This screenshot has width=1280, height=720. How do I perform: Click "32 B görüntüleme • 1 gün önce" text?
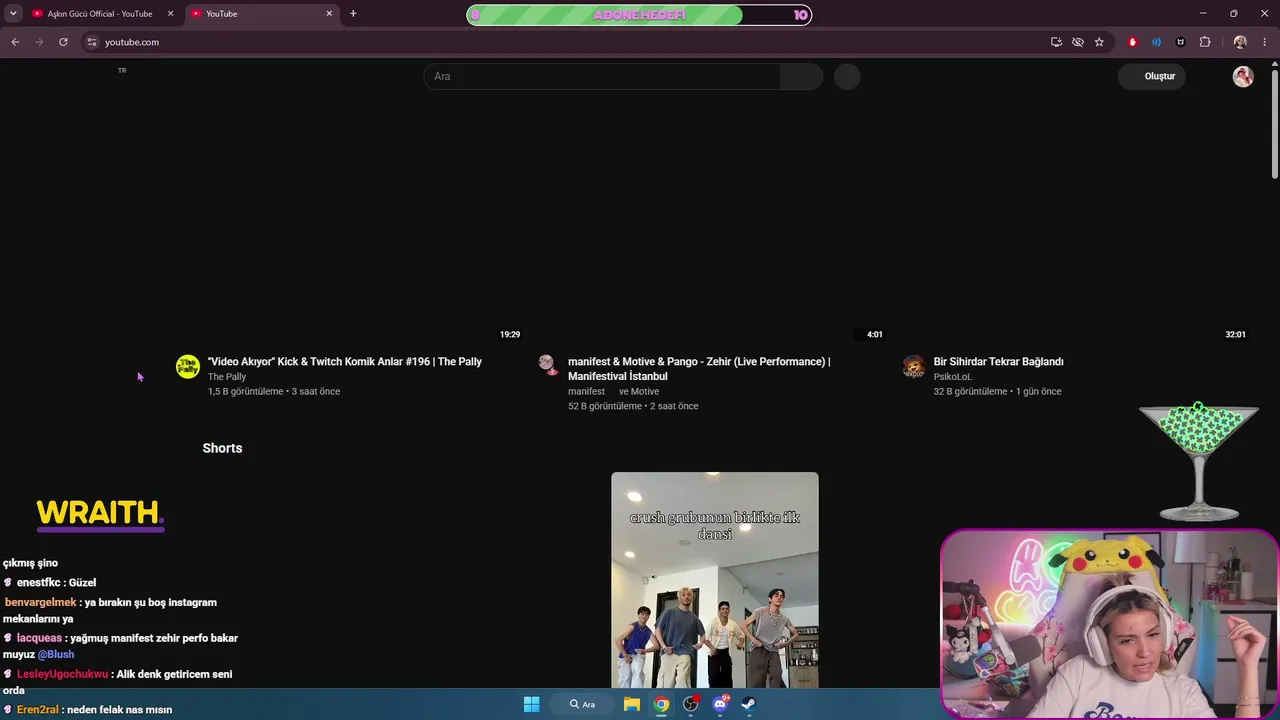pyautogui.click(x=997, y=392)
